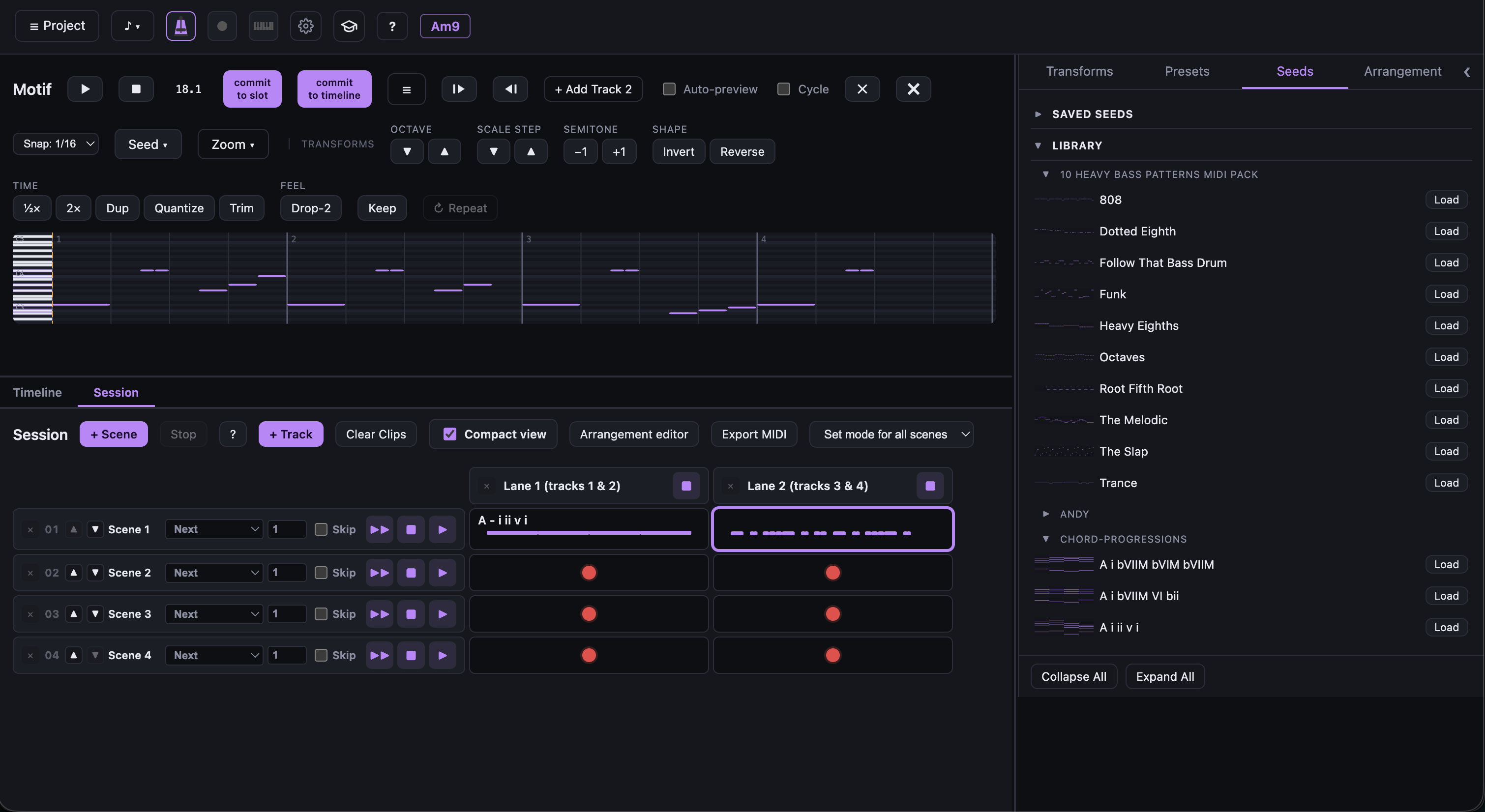
Task: Select the A - i ii v i clip
Action: 589,529
